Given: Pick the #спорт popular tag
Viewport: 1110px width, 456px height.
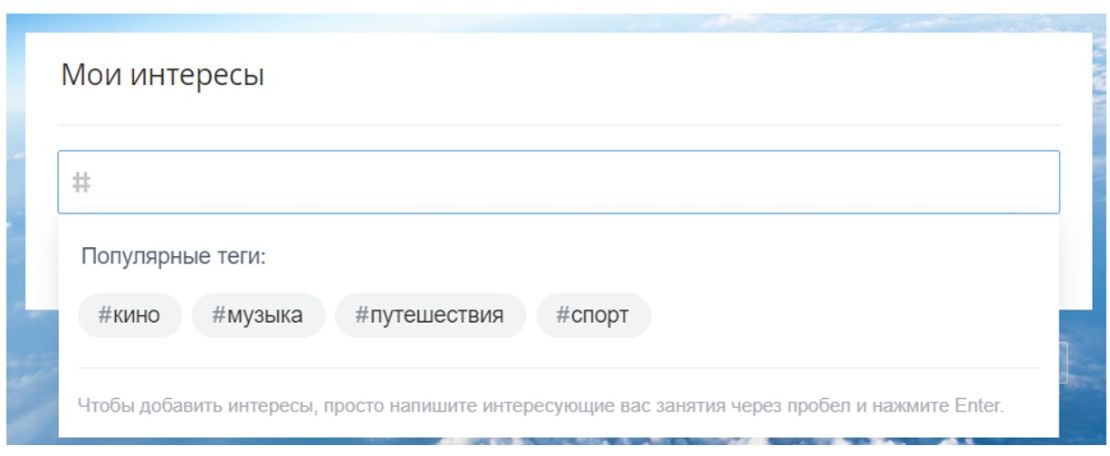Looking at the screenshot, I should coord(594,316).
